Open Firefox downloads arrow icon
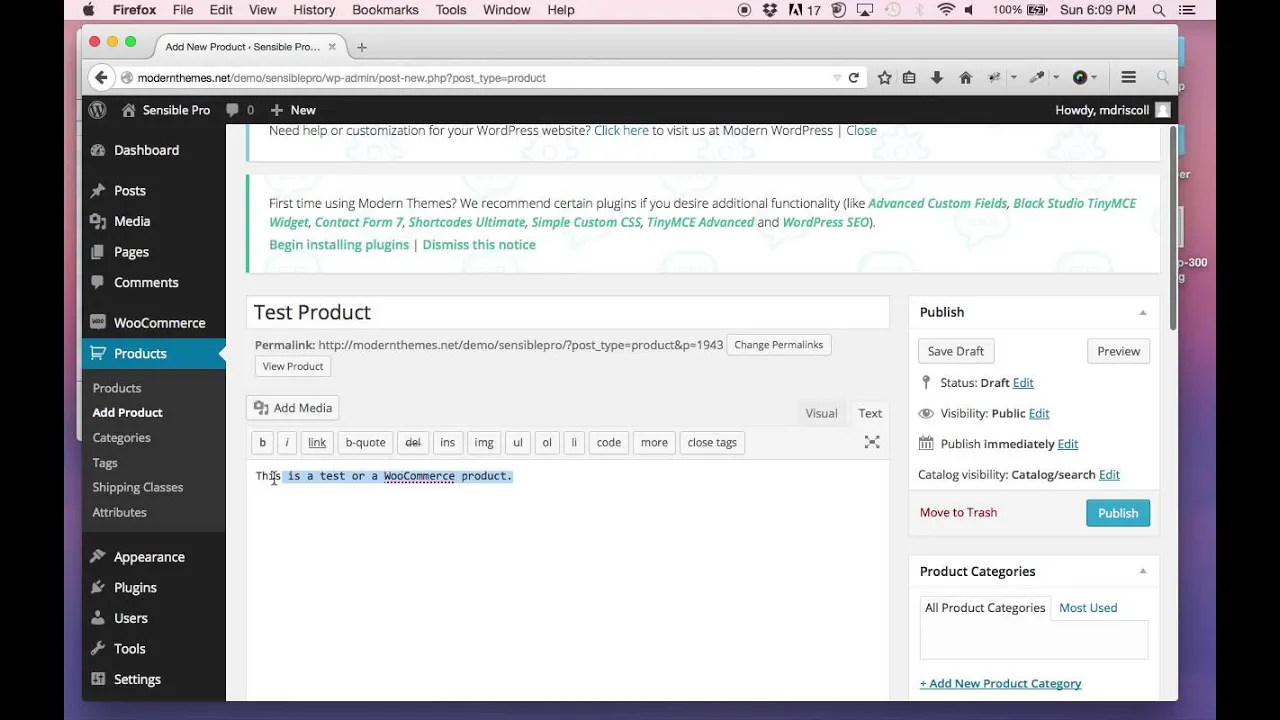The height and width of the screenshot is (720, 1280). pos(937,77)
